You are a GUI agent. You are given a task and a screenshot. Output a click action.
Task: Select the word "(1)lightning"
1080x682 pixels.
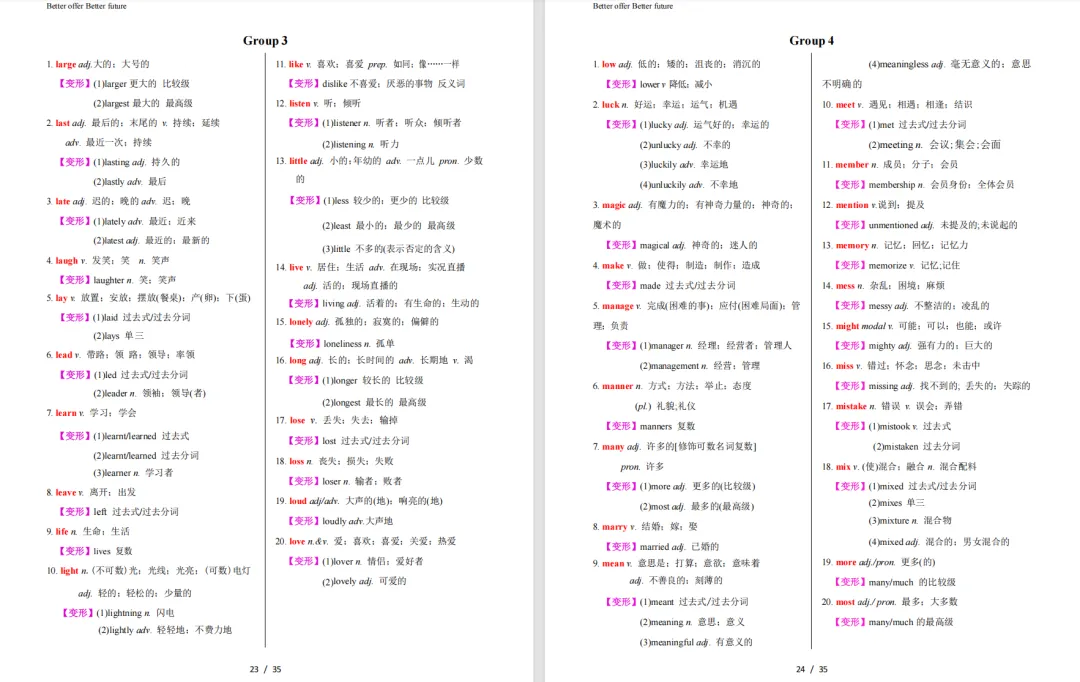[x=119, y=612]
